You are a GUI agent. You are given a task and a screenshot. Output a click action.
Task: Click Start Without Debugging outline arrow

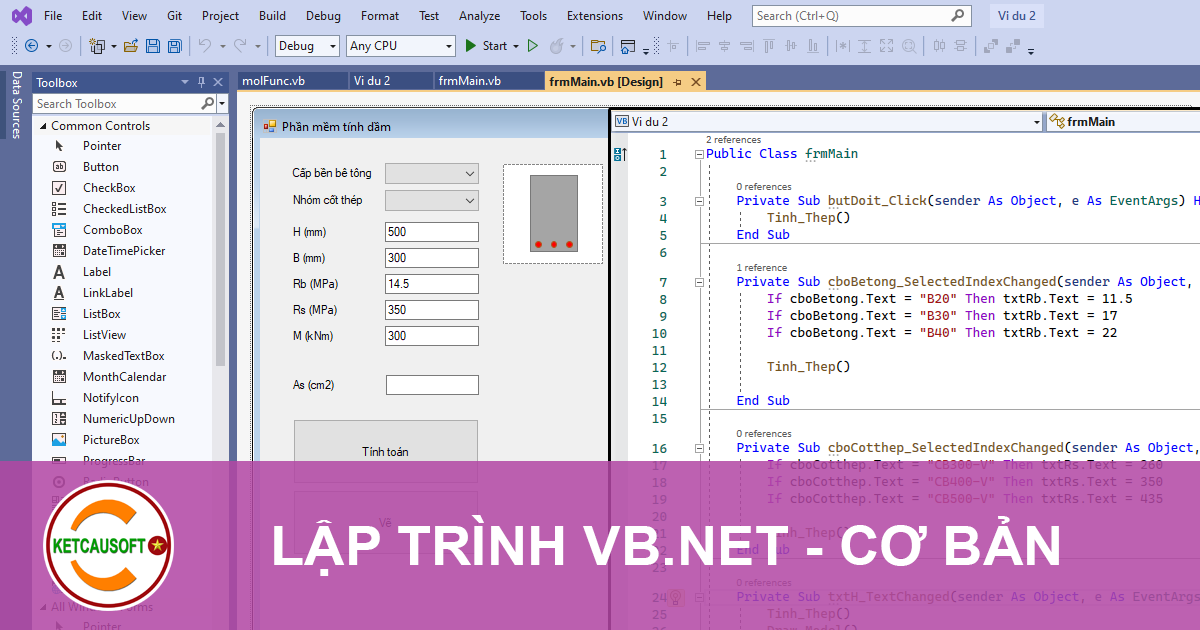(533, 46)
